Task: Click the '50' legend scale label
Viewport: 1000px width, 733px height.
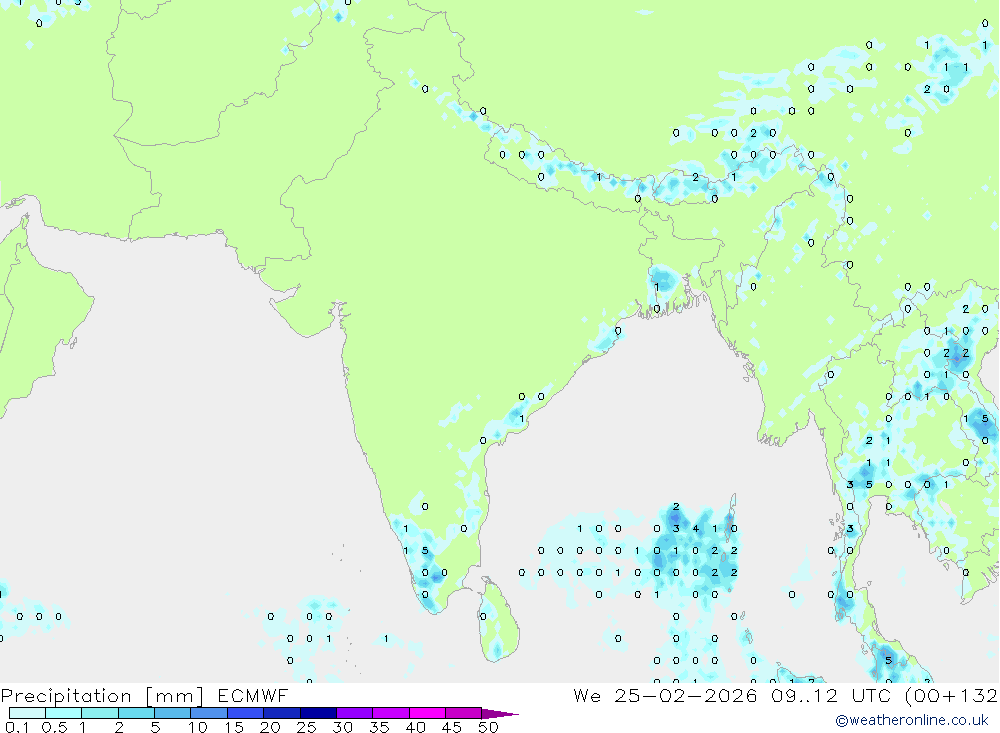Action: click(x=489, y=727)
